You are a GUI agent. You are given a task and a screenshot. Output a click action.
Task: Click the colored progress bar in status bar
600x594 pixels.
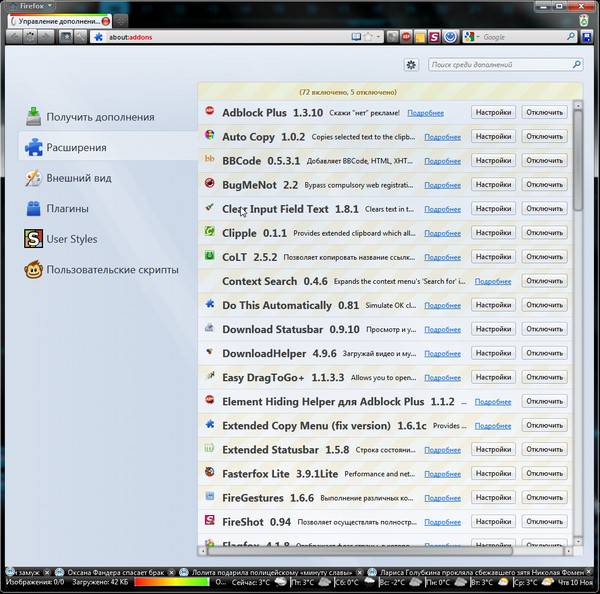pos(171,582)
